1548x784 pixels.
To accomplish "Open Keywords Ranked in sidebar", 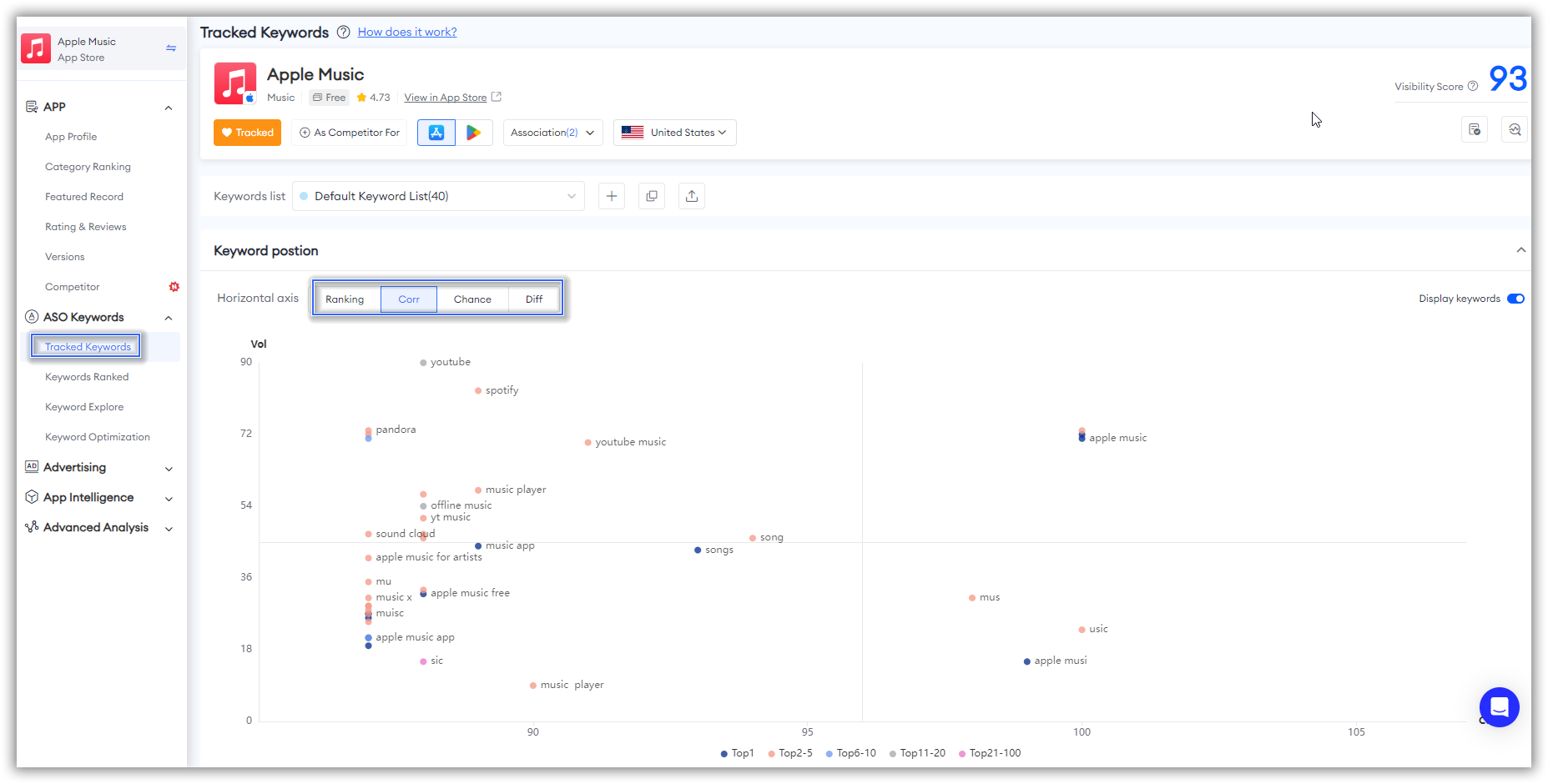I will pyautogui.click(x=87, y=377).
